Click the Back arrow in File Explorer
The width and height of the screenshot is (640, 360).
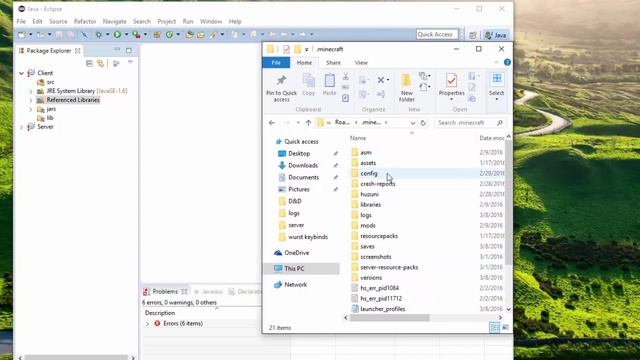point(272,123)
